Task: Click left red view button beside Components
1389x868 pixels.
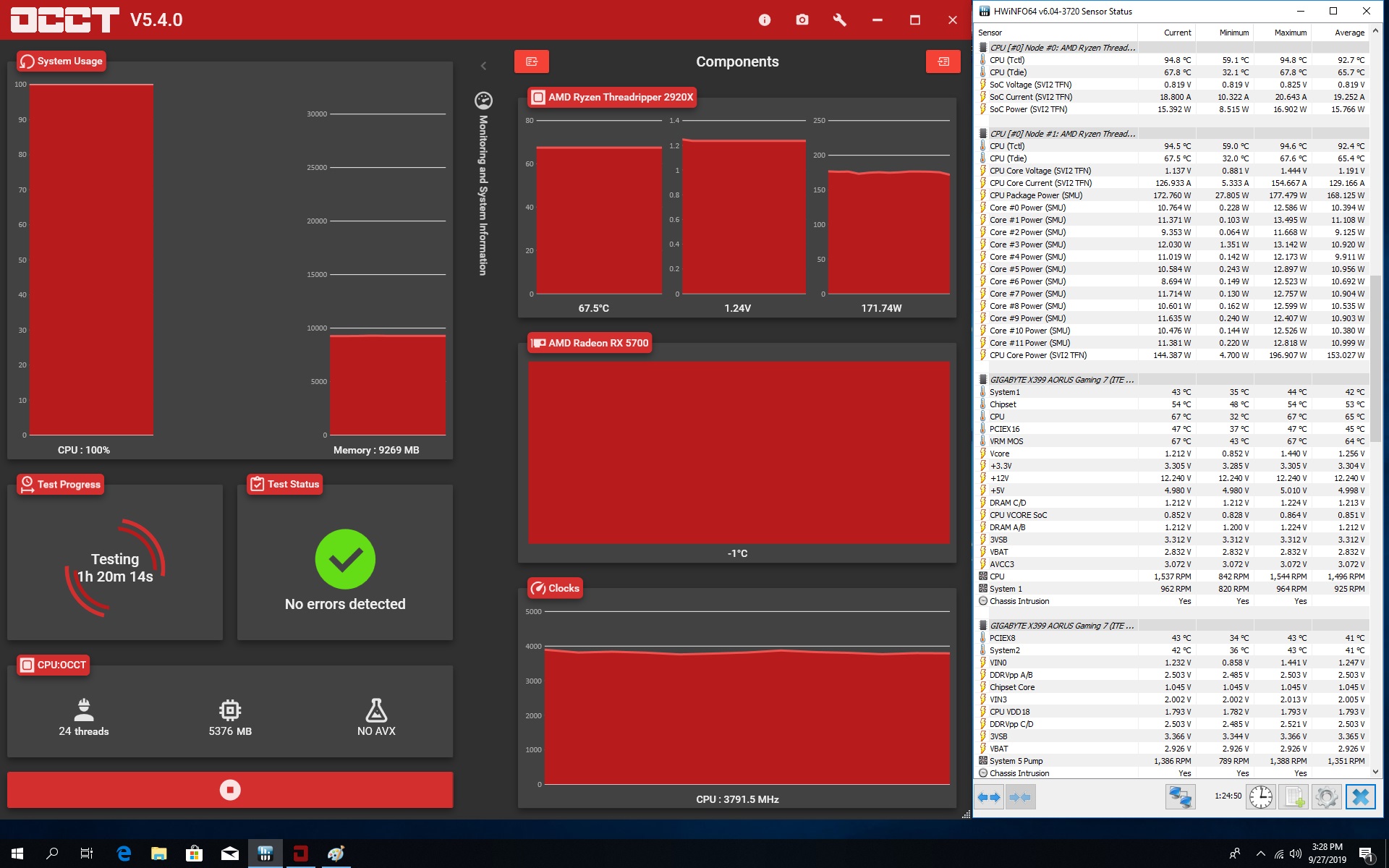Action: point(532,61)
